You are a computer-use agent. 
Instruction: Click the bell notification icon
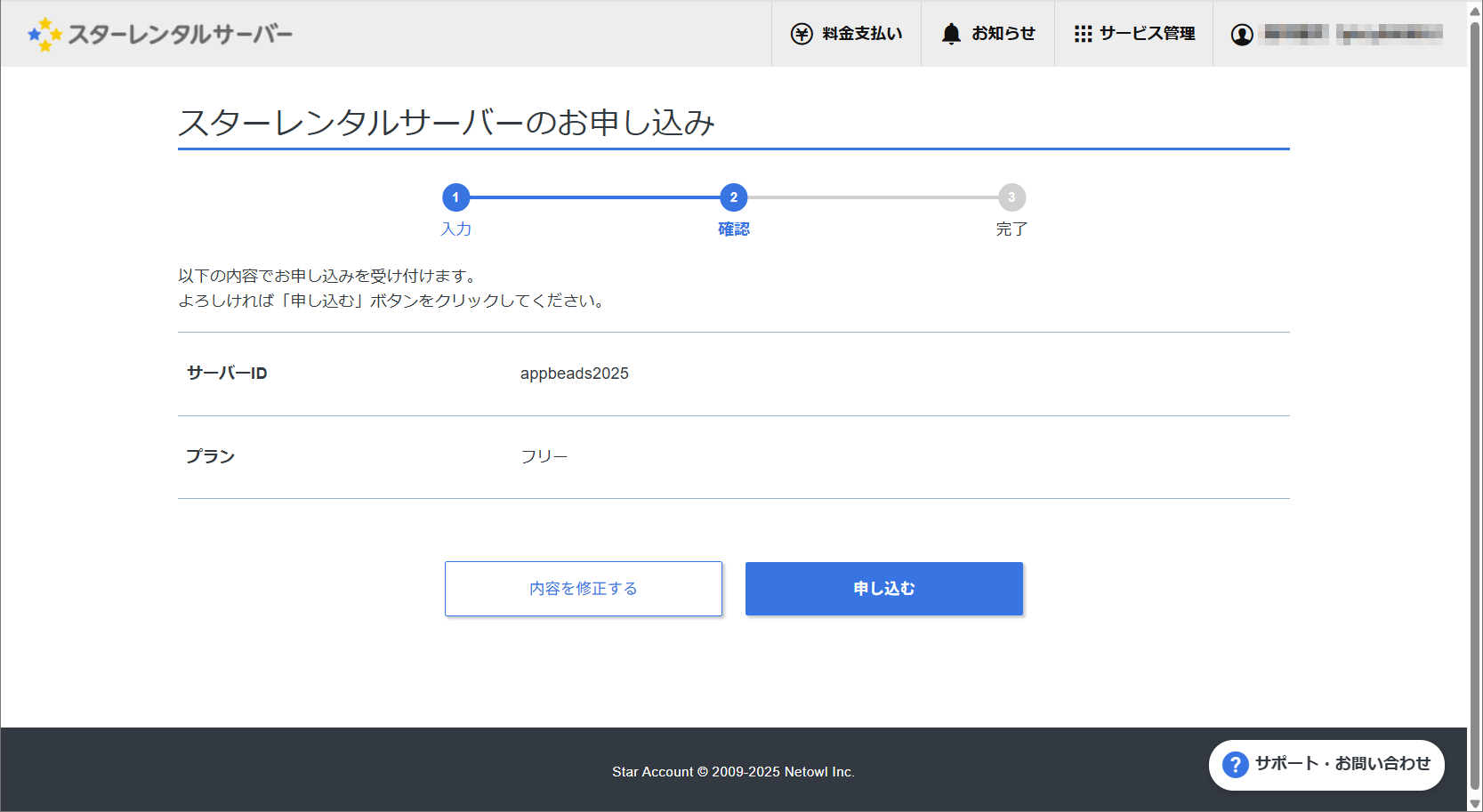point(951,34)
